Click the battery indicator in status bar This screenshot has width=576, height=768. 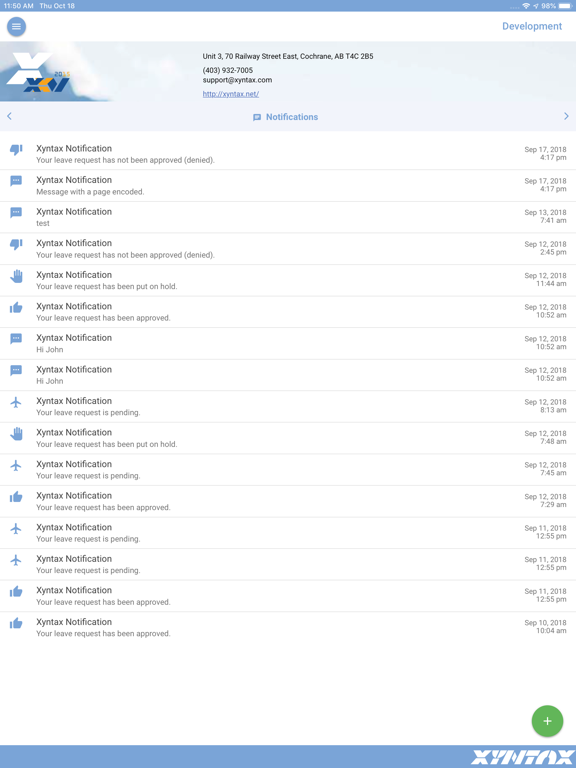[565, 6]
